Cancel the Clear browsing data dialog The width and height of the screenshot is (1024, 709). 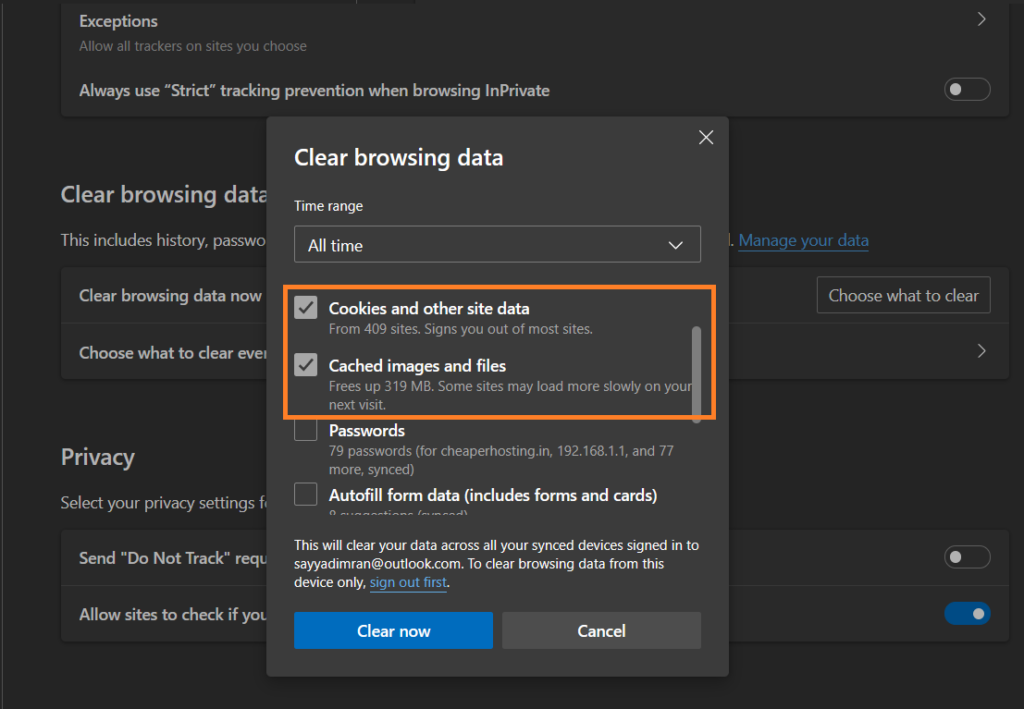[601, 631]
